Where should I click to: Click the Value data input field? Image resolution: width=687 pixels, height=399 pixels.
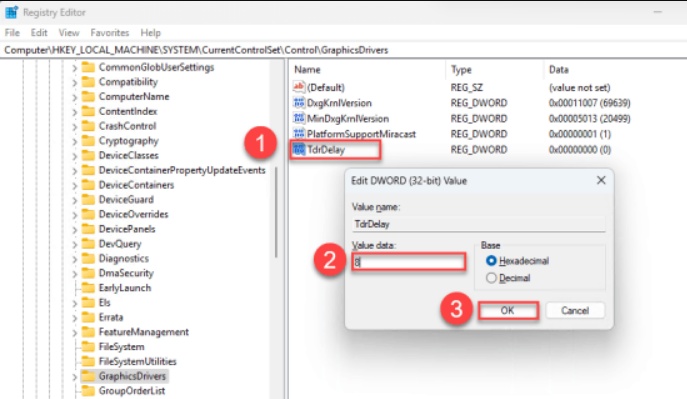pyautogui.click(x=408, y=262)
